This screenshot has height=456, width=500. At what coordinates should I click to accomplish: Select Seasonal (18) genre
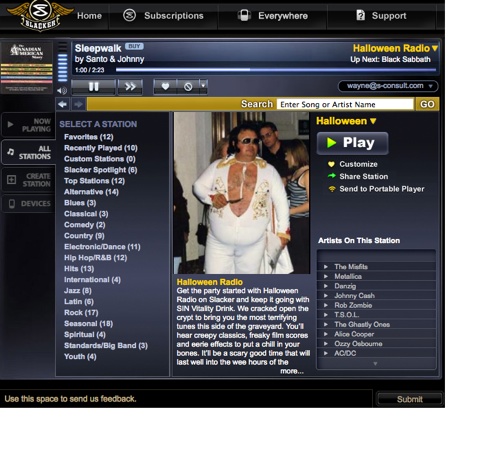click(x=88, y=324)
